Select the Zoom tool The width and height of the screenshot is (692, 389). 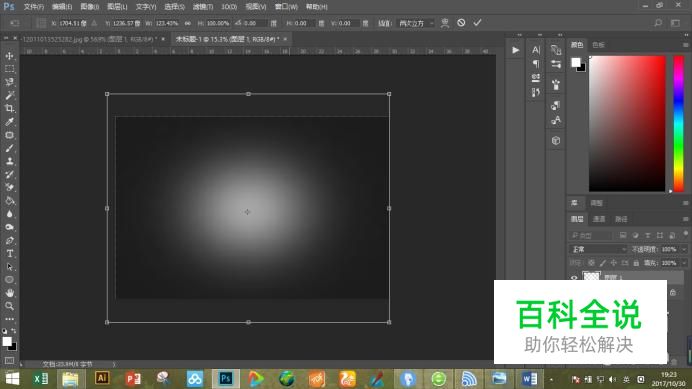[9, 306]
